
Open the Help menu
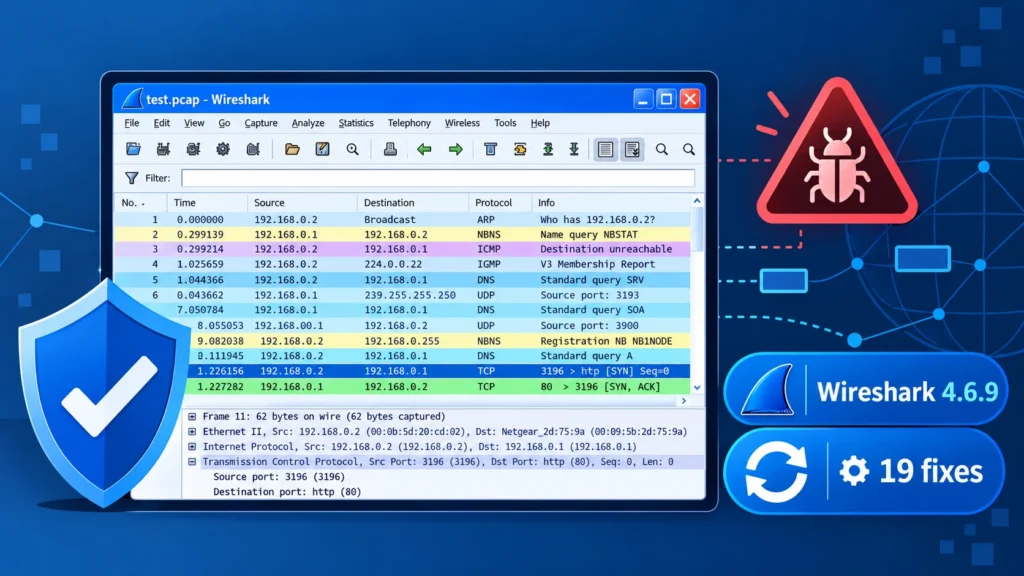[x=540, y=123]
